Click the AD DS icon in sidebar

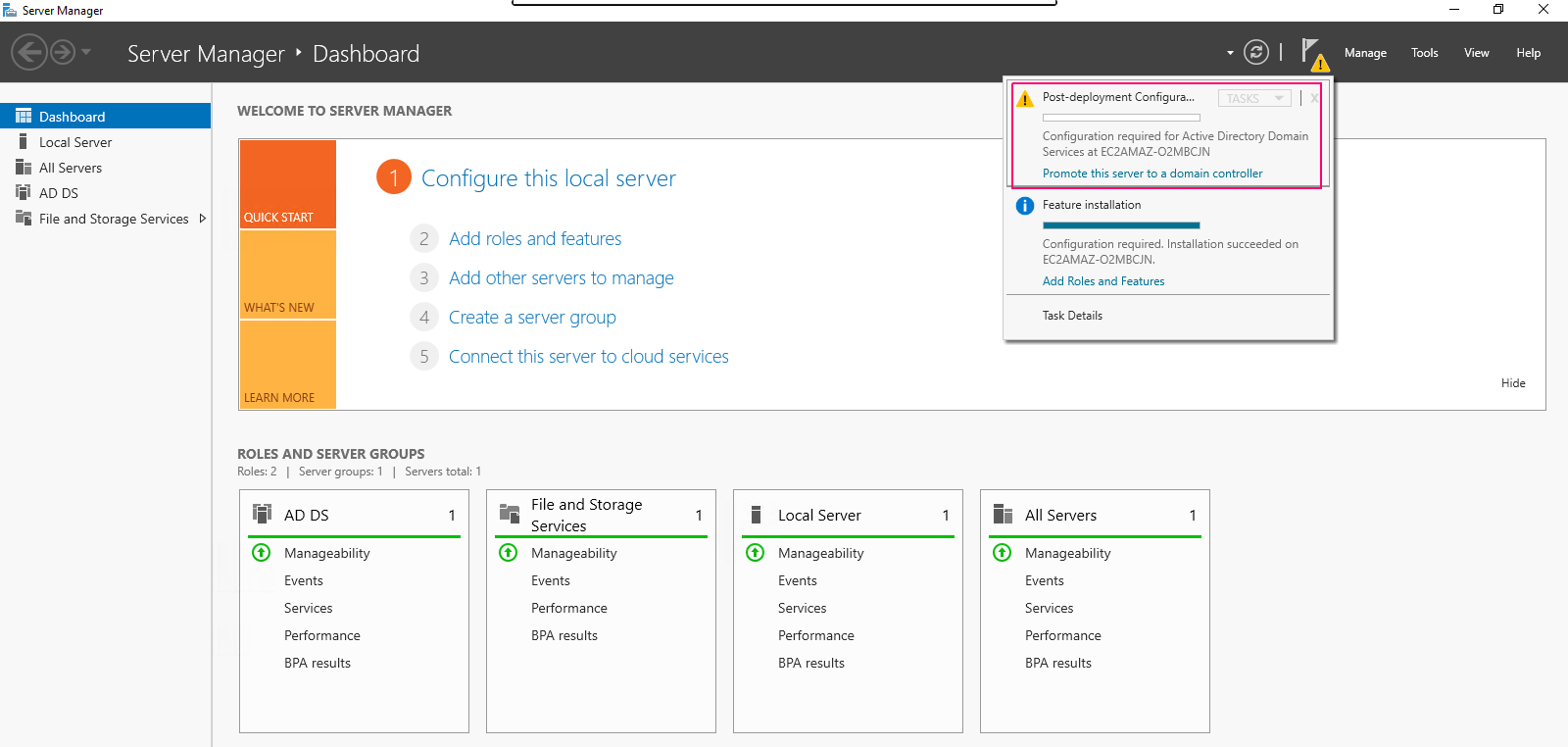pos(24,192)
